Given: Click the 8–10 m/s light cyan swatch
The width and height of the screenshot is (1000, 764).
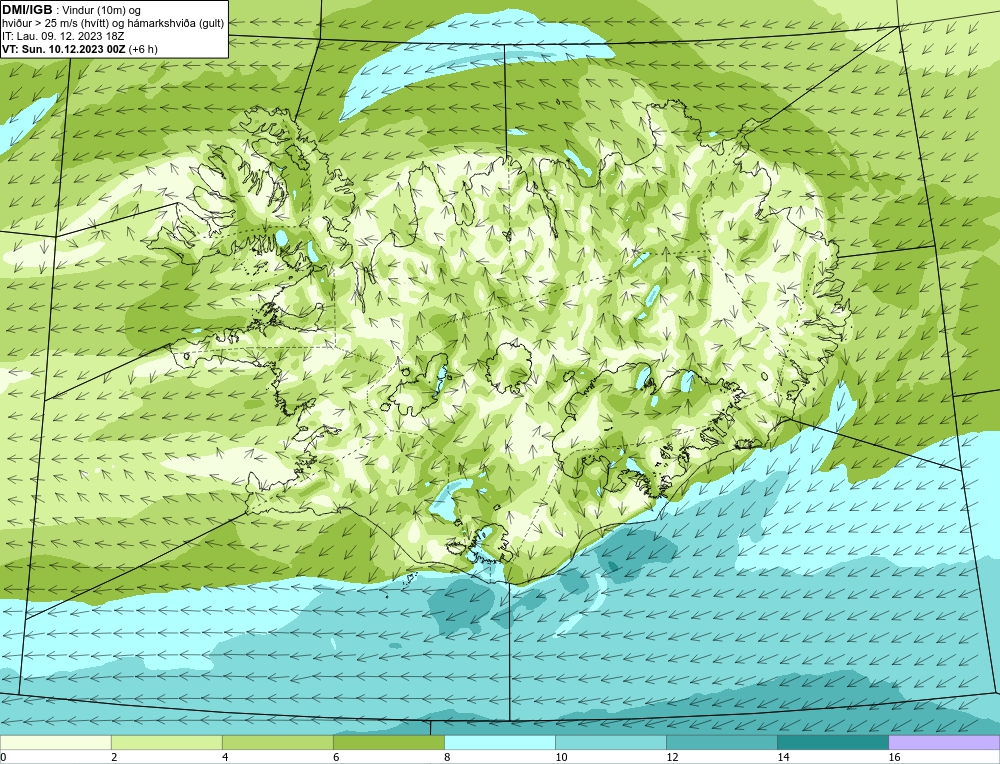Looking at the screenshot, I should point(499,743).
